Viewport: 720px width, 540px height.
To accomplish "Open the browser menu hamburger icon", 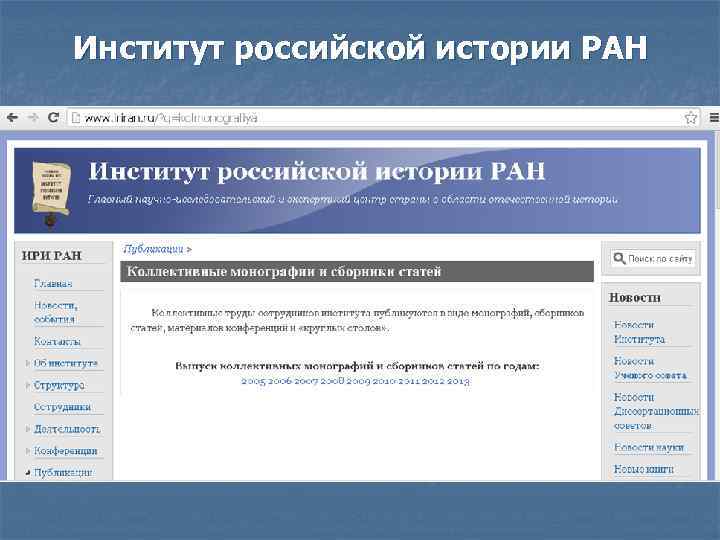I will pos(714,118).
